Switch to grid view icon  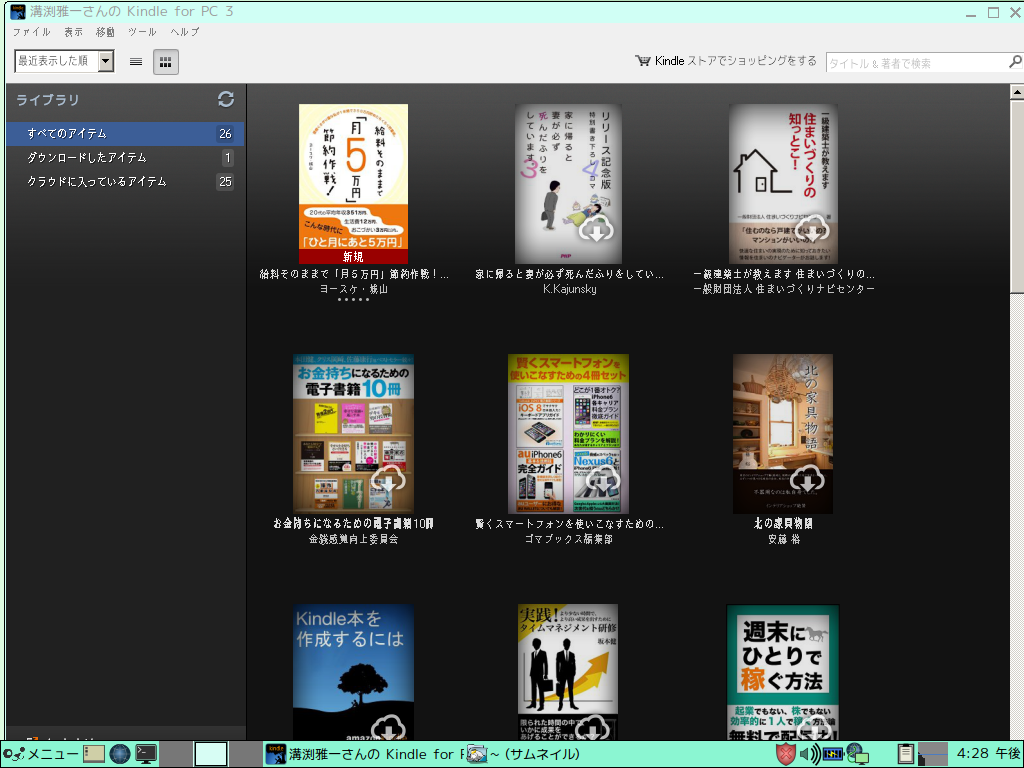point(166,62)
